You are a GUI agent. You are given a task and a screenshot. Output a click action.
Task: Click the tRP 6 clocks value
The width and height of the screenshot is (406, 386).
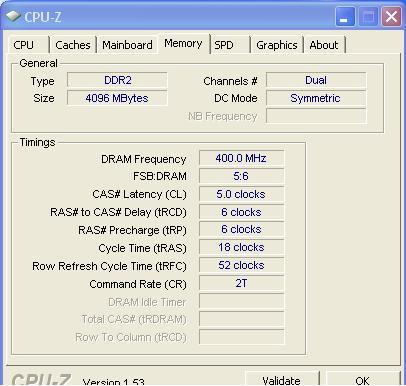pos(242,230)
